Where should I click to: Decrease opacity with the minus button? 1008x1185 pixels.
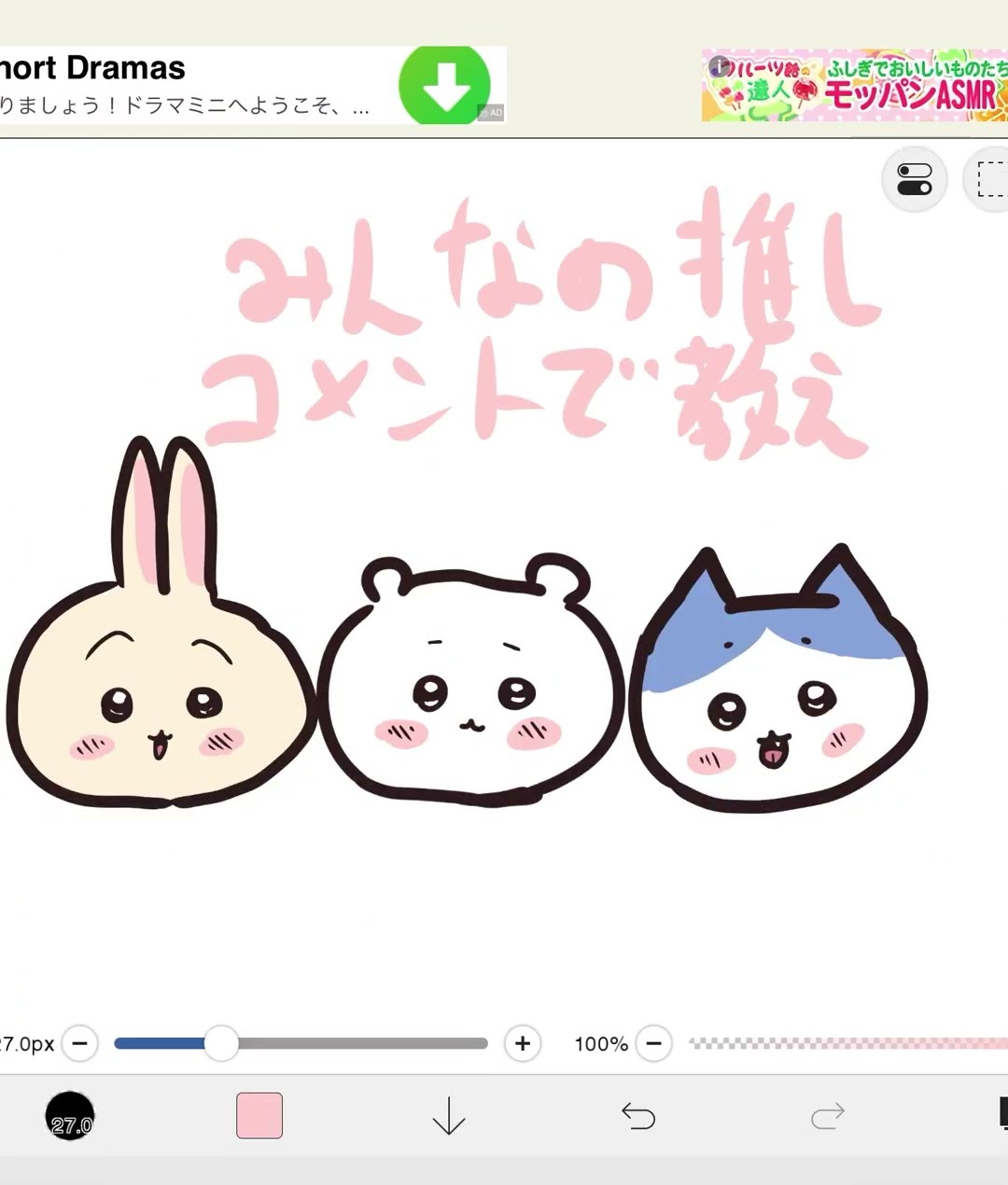point(654,1043)
